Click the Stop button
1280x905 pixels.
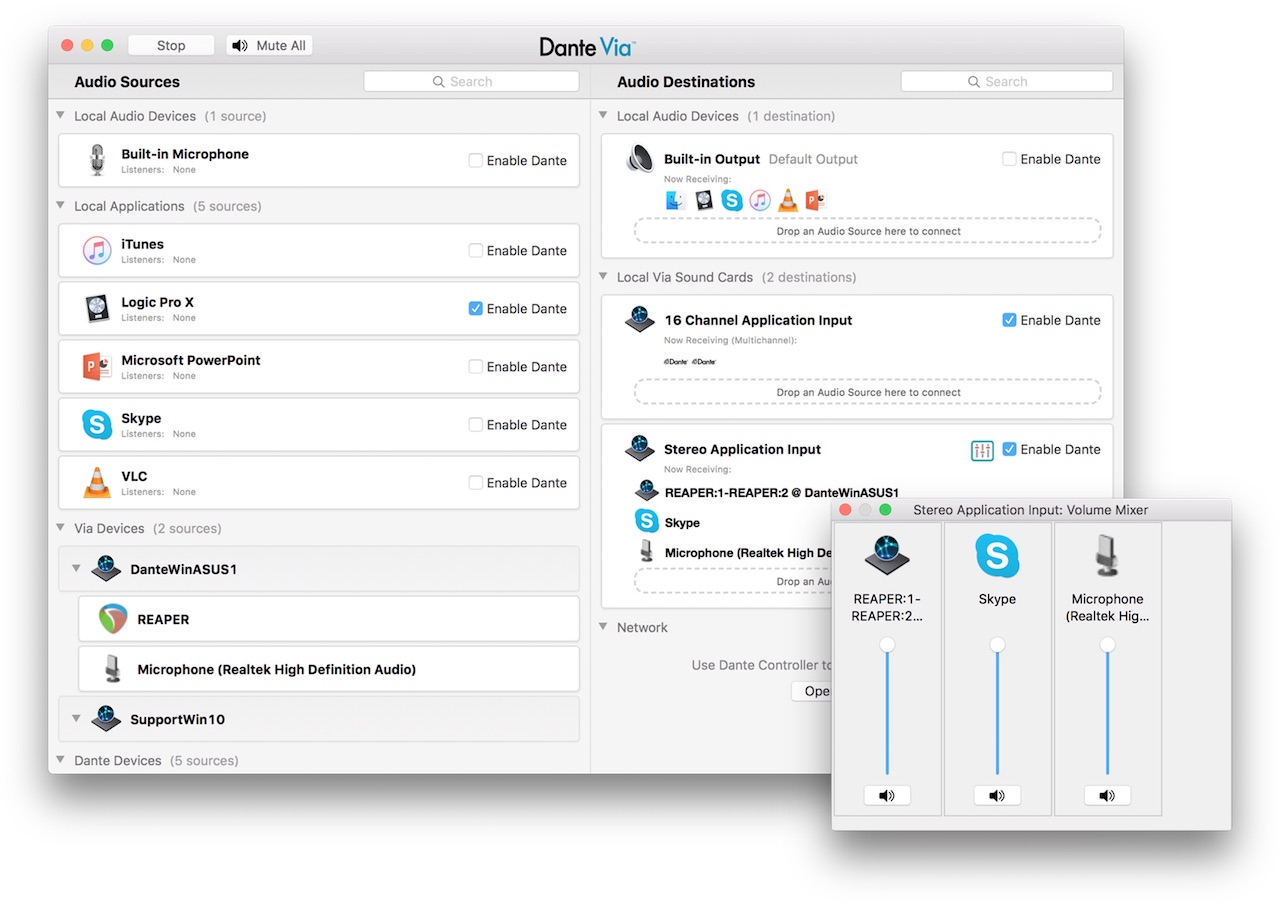coord(171,45)
